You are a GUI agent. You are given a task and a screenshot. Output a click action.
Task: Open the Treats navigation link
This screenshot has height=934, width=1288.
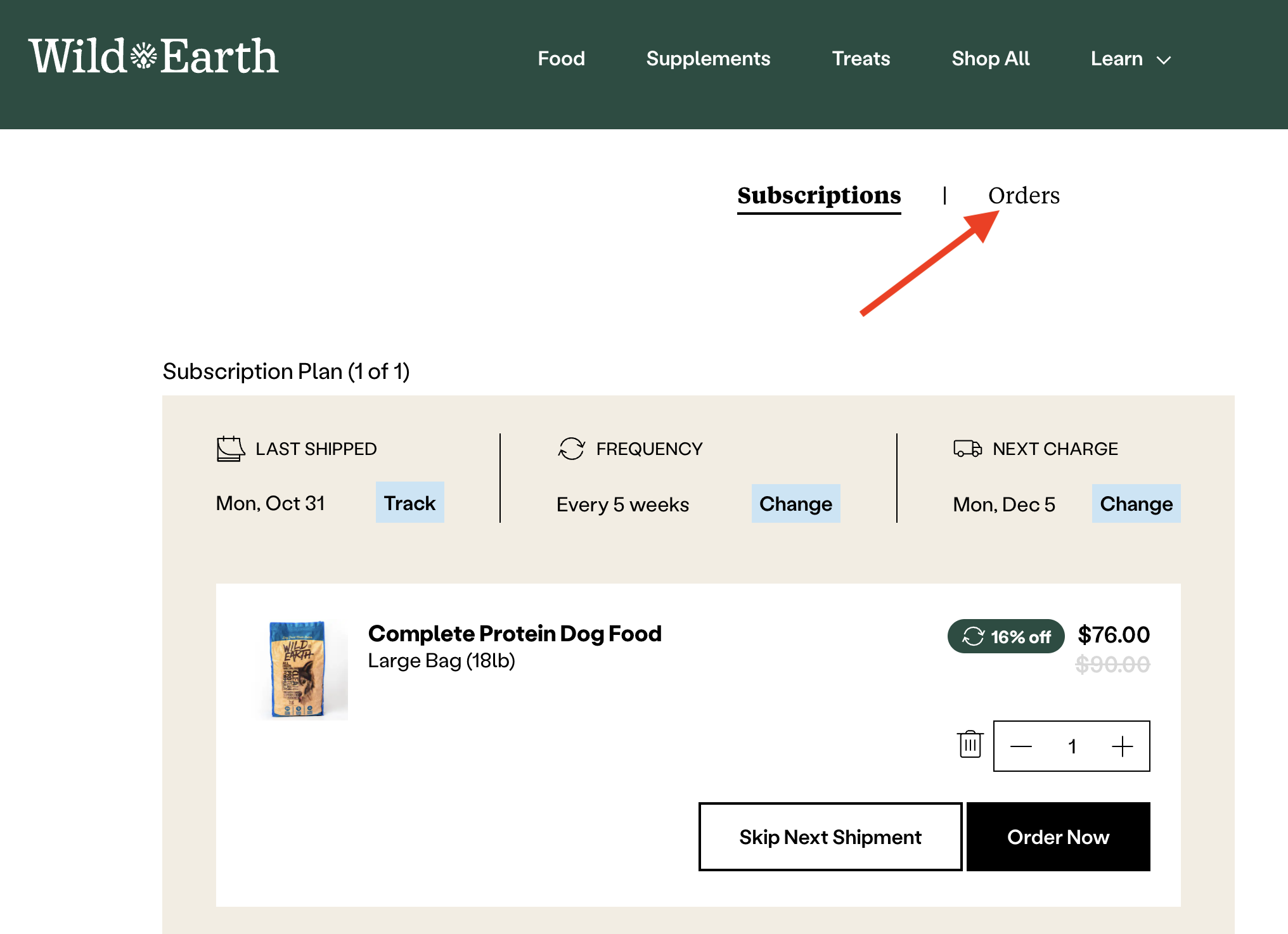(x=861, y=59)
